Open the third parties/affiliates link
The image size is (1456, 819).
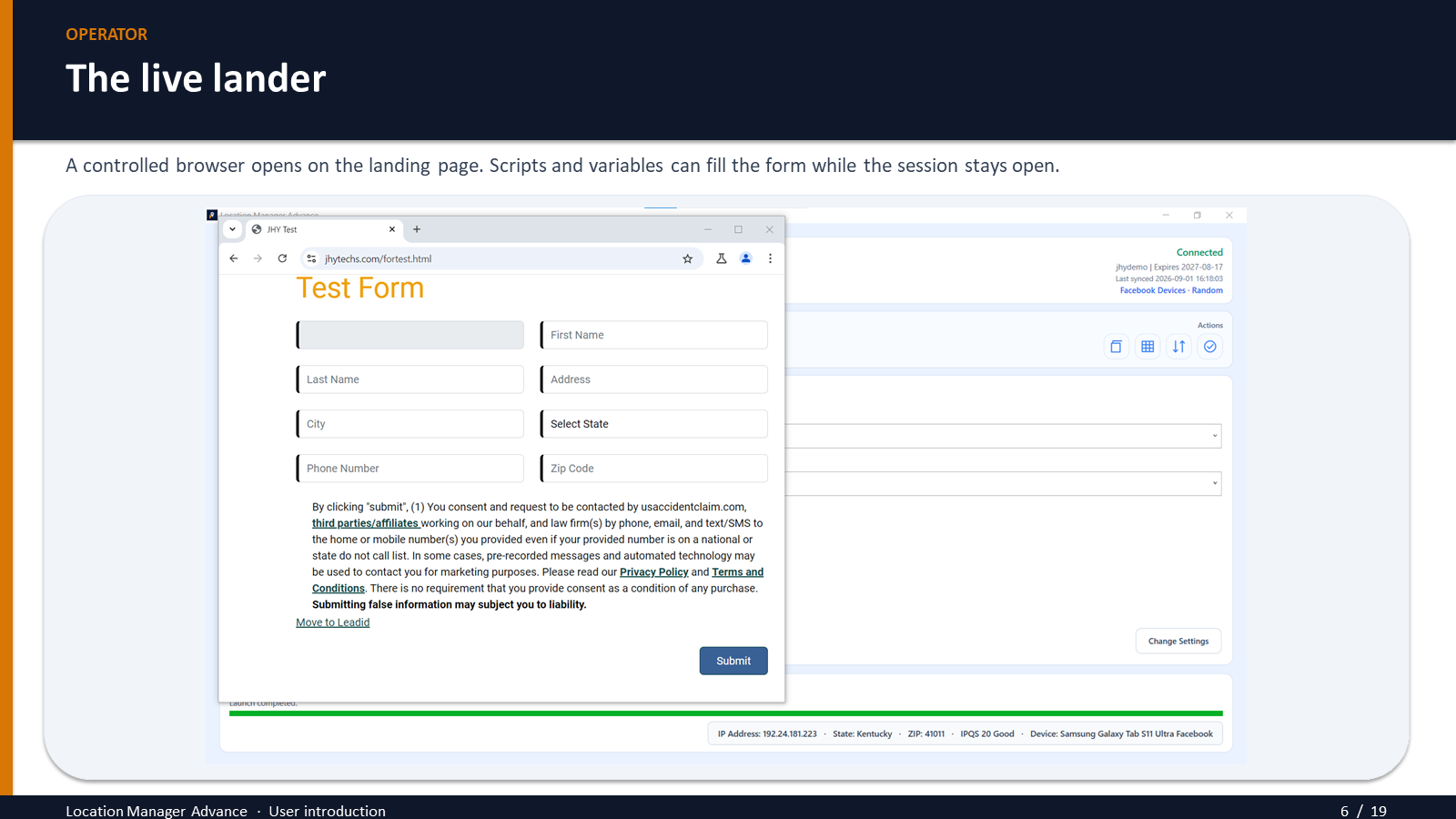pos(365,523)
